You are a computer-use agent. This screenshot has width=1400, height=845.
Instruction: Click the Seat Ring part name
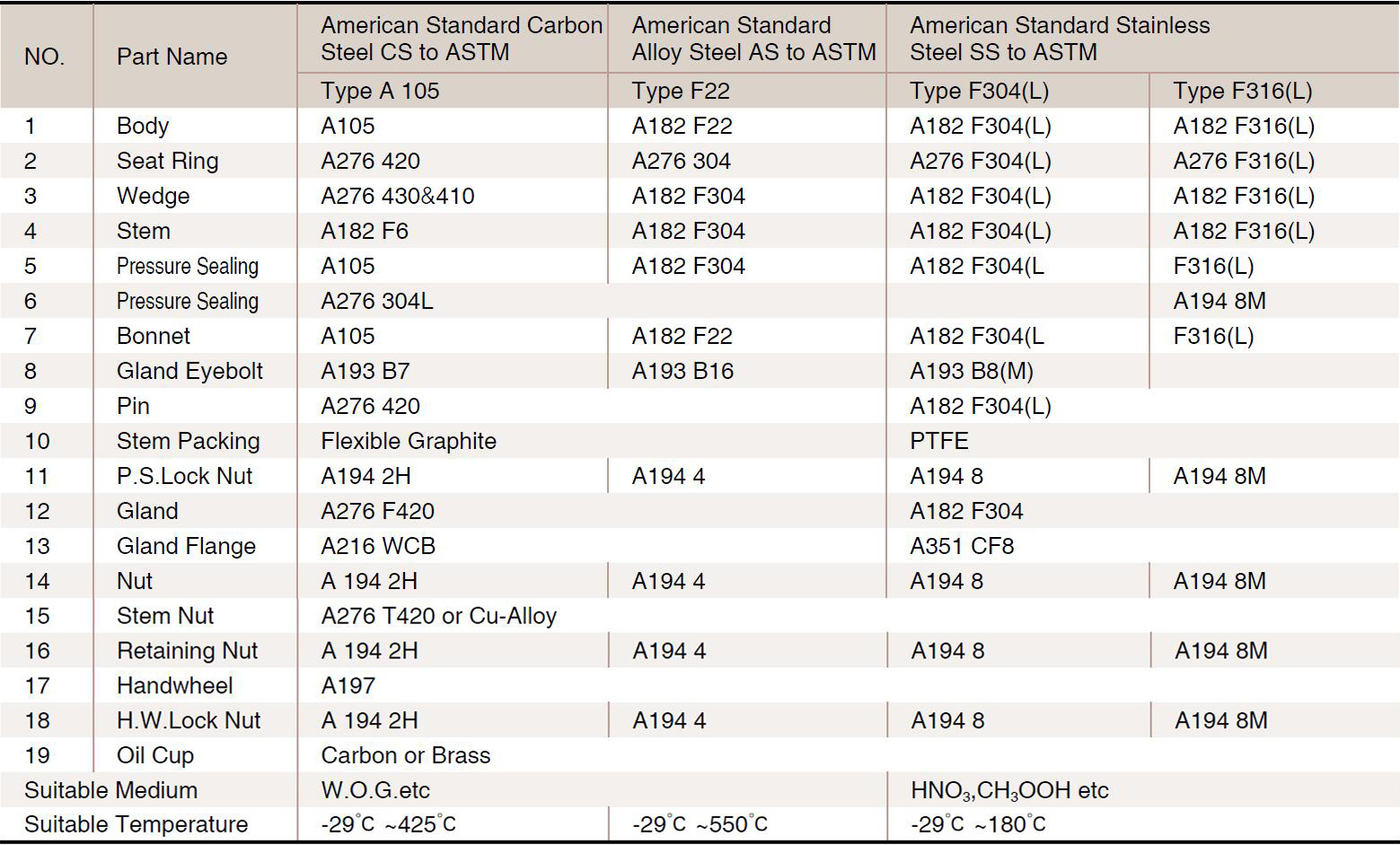[167, 161]
